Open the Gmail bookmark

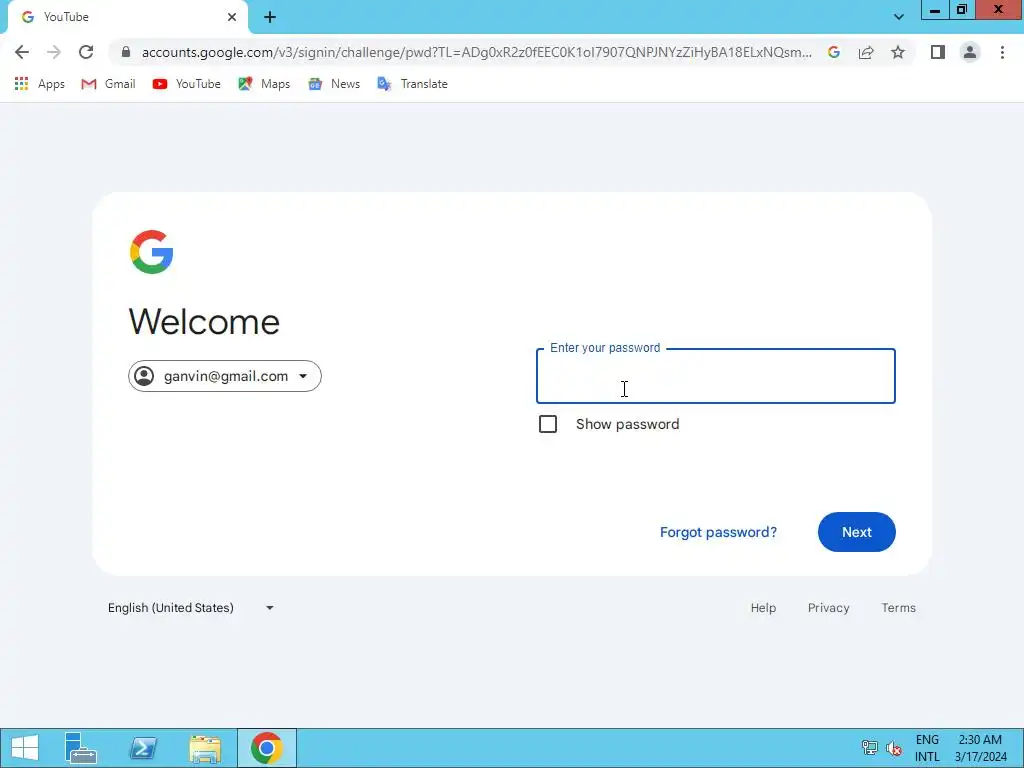pos(108,84)
